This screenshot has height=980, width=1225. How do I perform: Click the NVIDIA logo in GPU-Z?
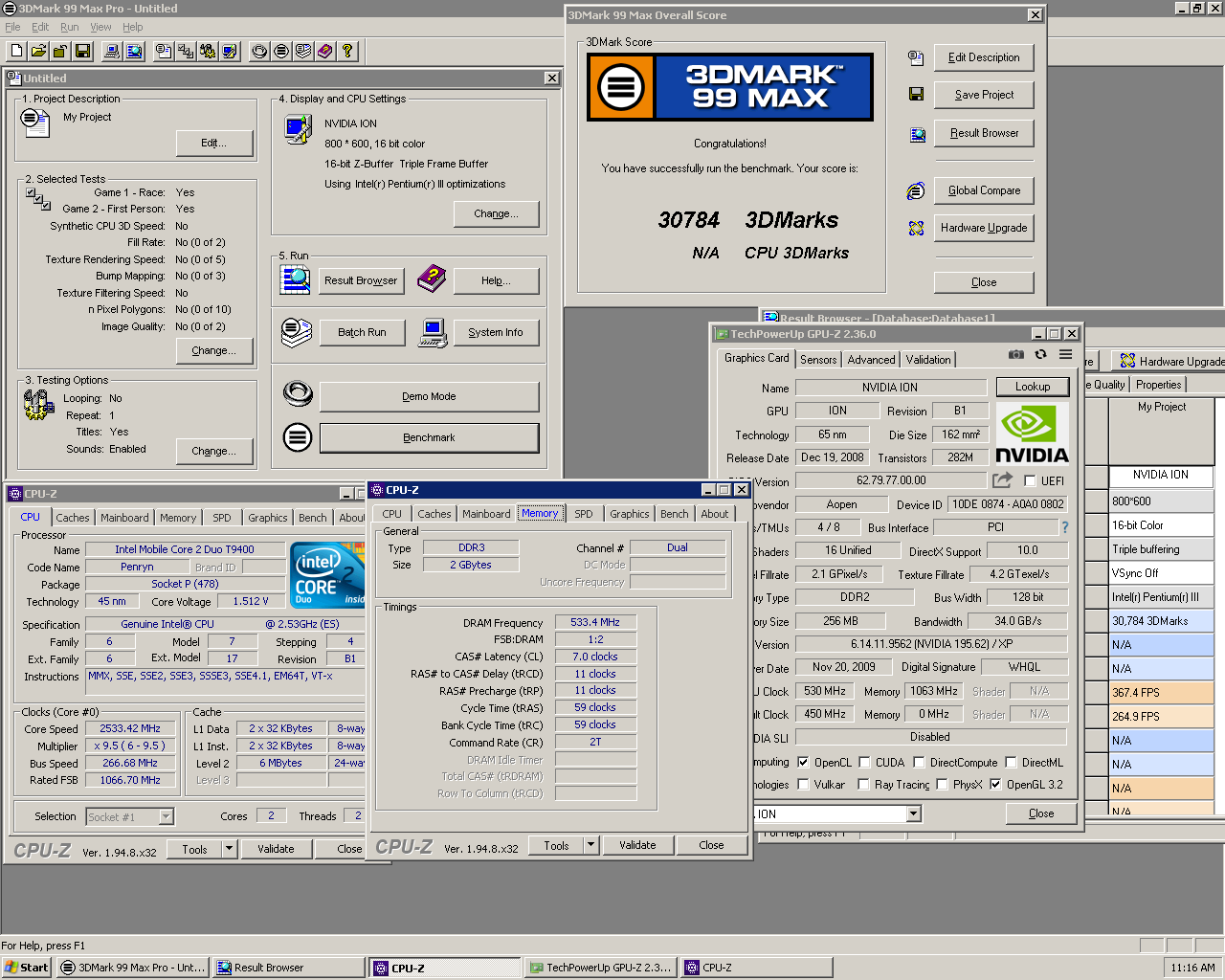click(1033, 434)
